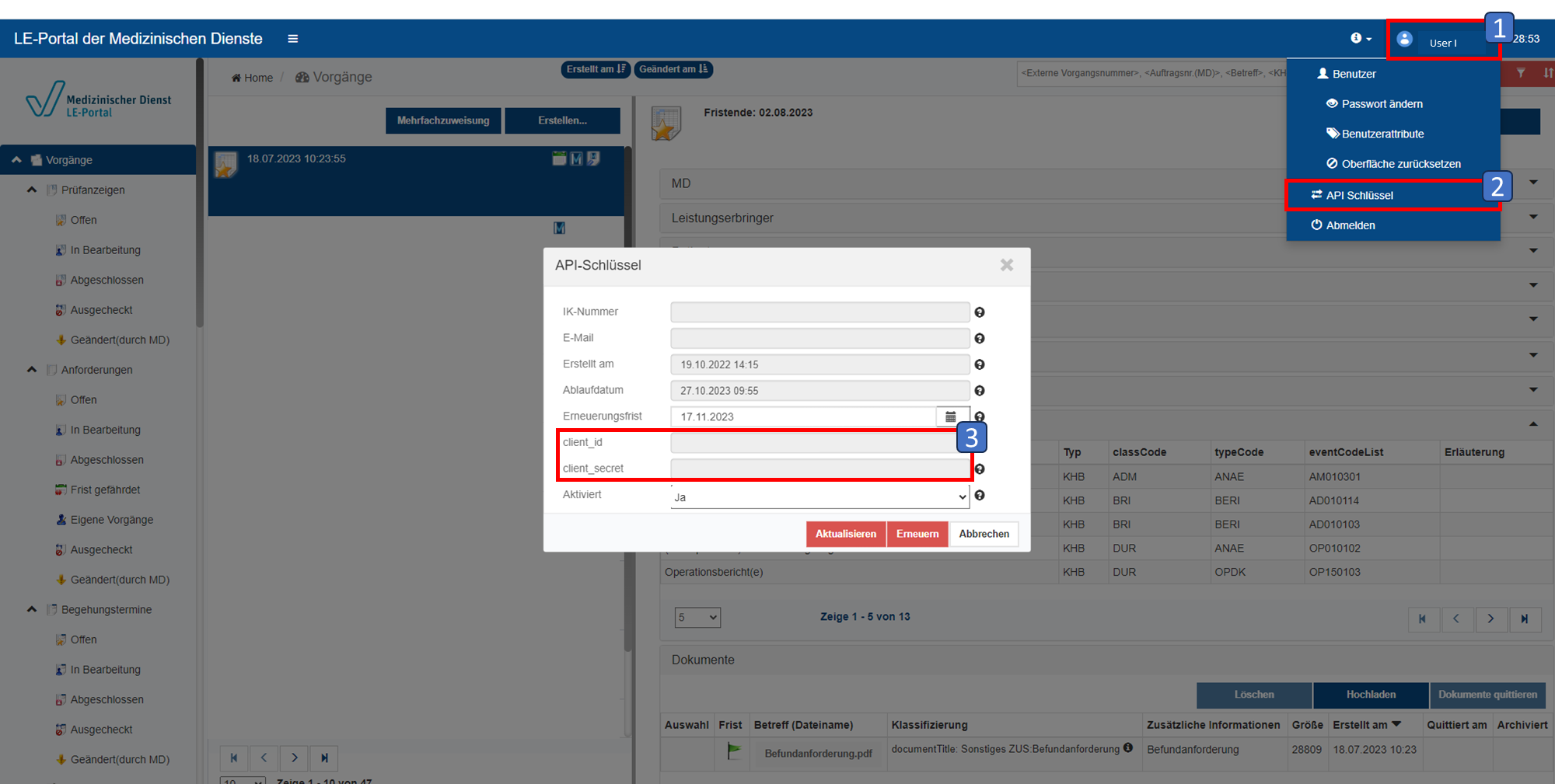The width and height of the screenshot is (1555, 784).
Task: Expand the MD section arrow
Action: (1533, 183)
